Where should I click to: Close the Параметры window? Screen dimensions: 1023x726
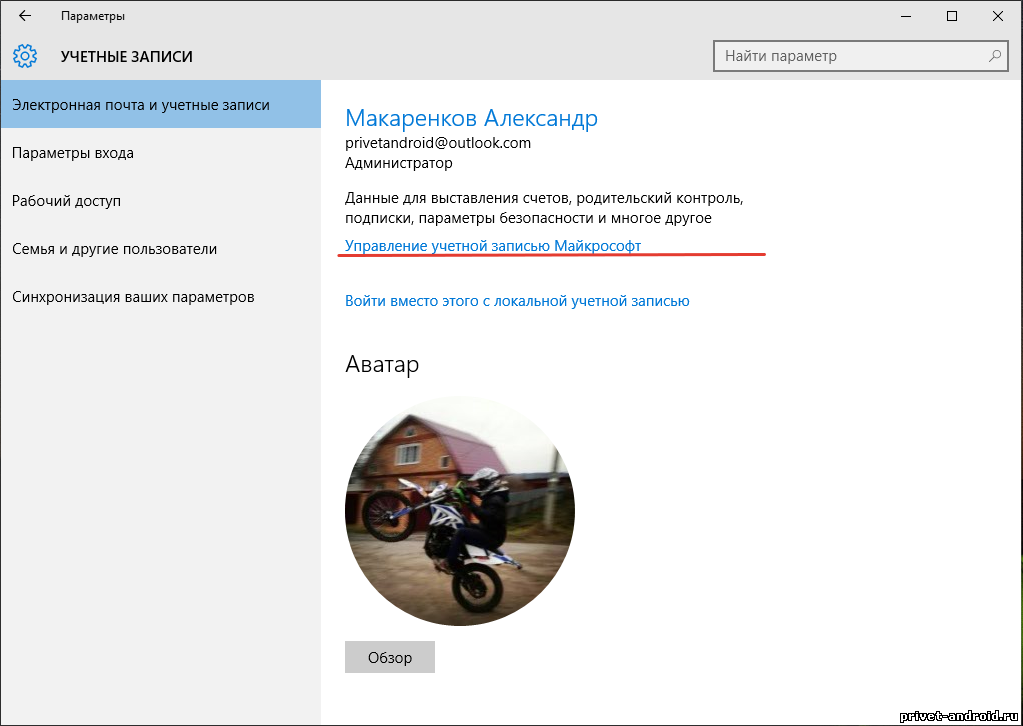(x=998, y=16)
